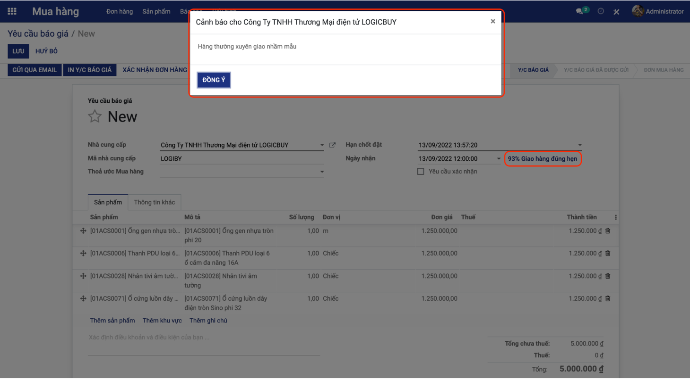Select the Y/C BÁO GIÁ status stage
690x379 pixels.
pos(533,70)
